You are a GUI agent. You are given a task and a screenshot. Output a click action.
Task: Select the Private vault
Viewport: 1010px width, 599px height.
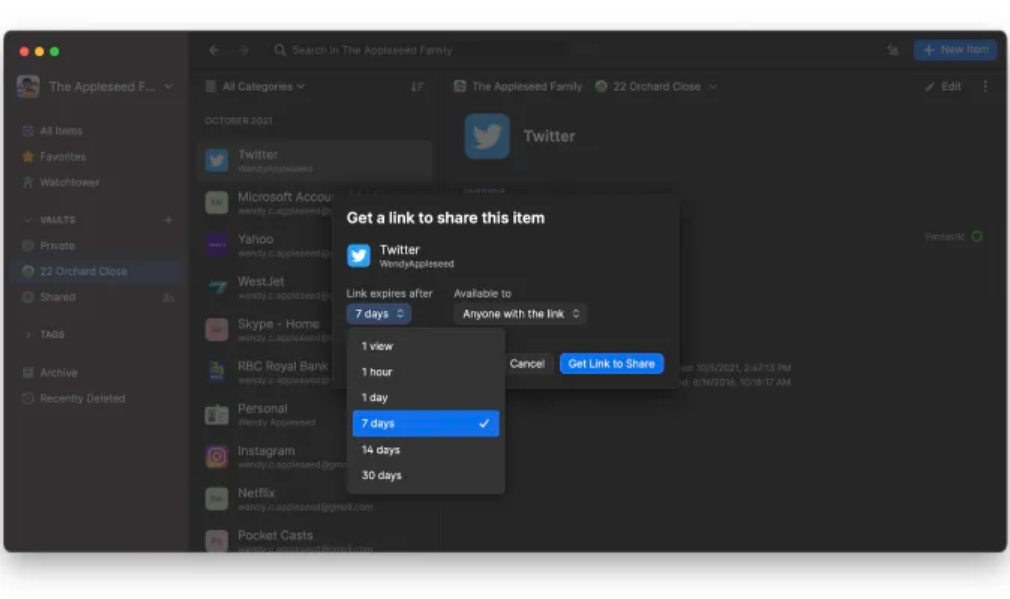coord(97,245)
